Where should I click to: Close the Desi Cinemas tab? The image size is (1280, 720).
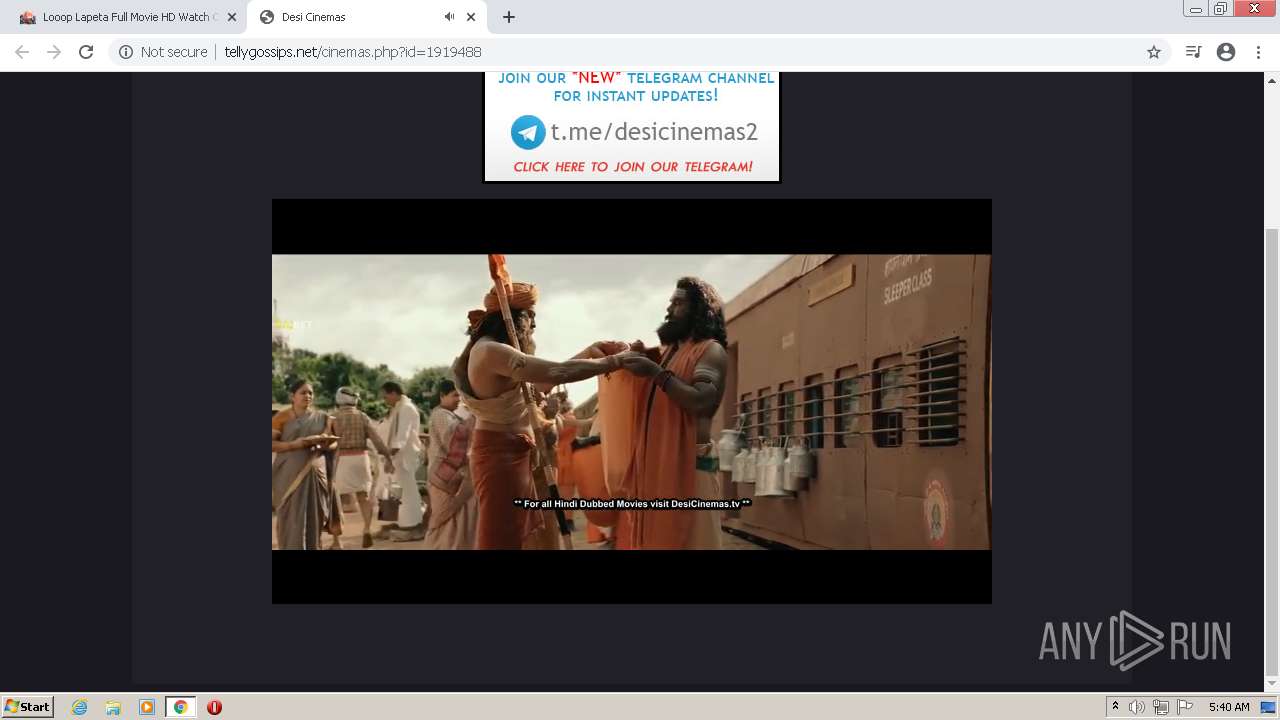(471, 17)
